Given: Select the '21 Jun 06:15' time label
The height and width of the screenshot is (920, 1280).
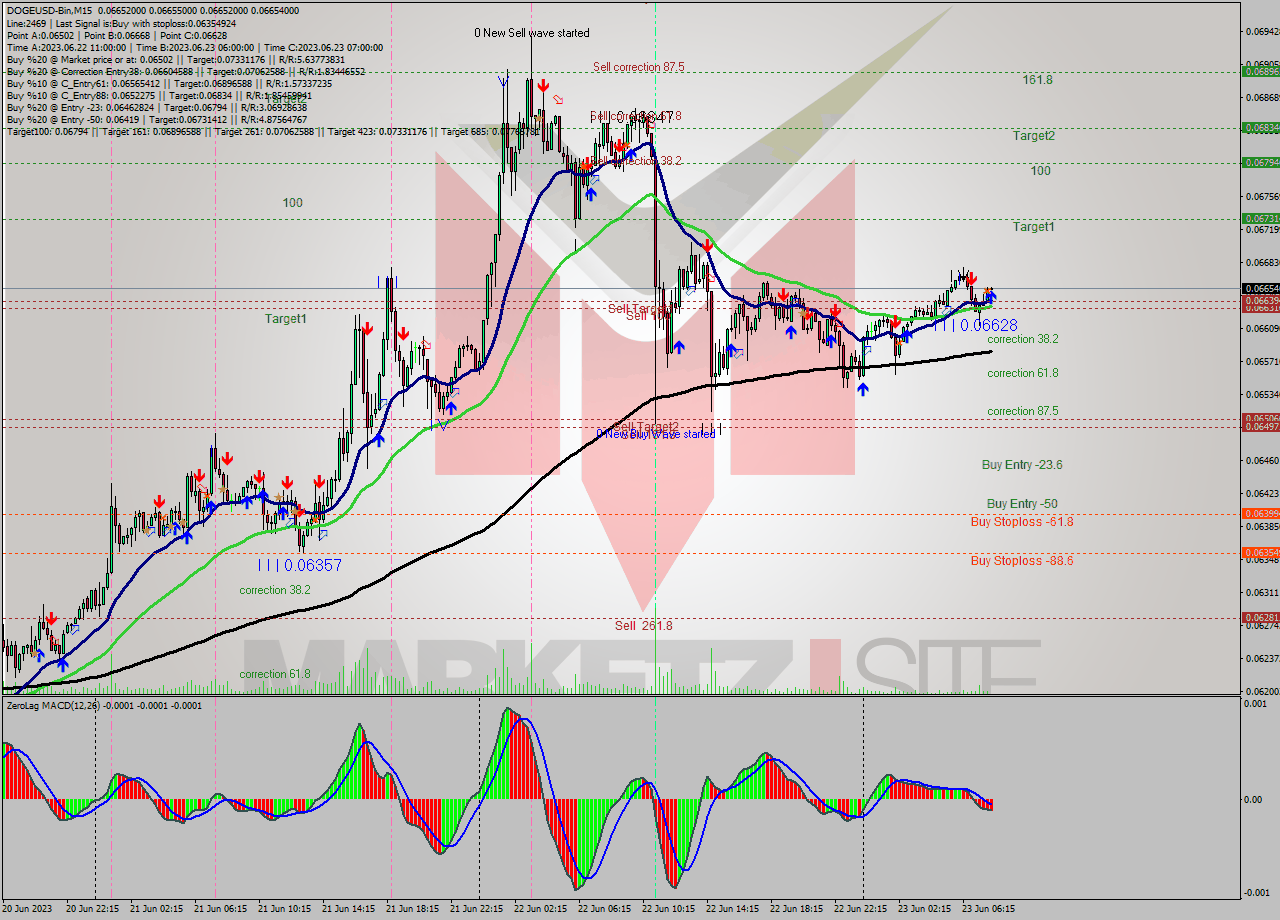Looking at the screenshot, I should 221,909.
